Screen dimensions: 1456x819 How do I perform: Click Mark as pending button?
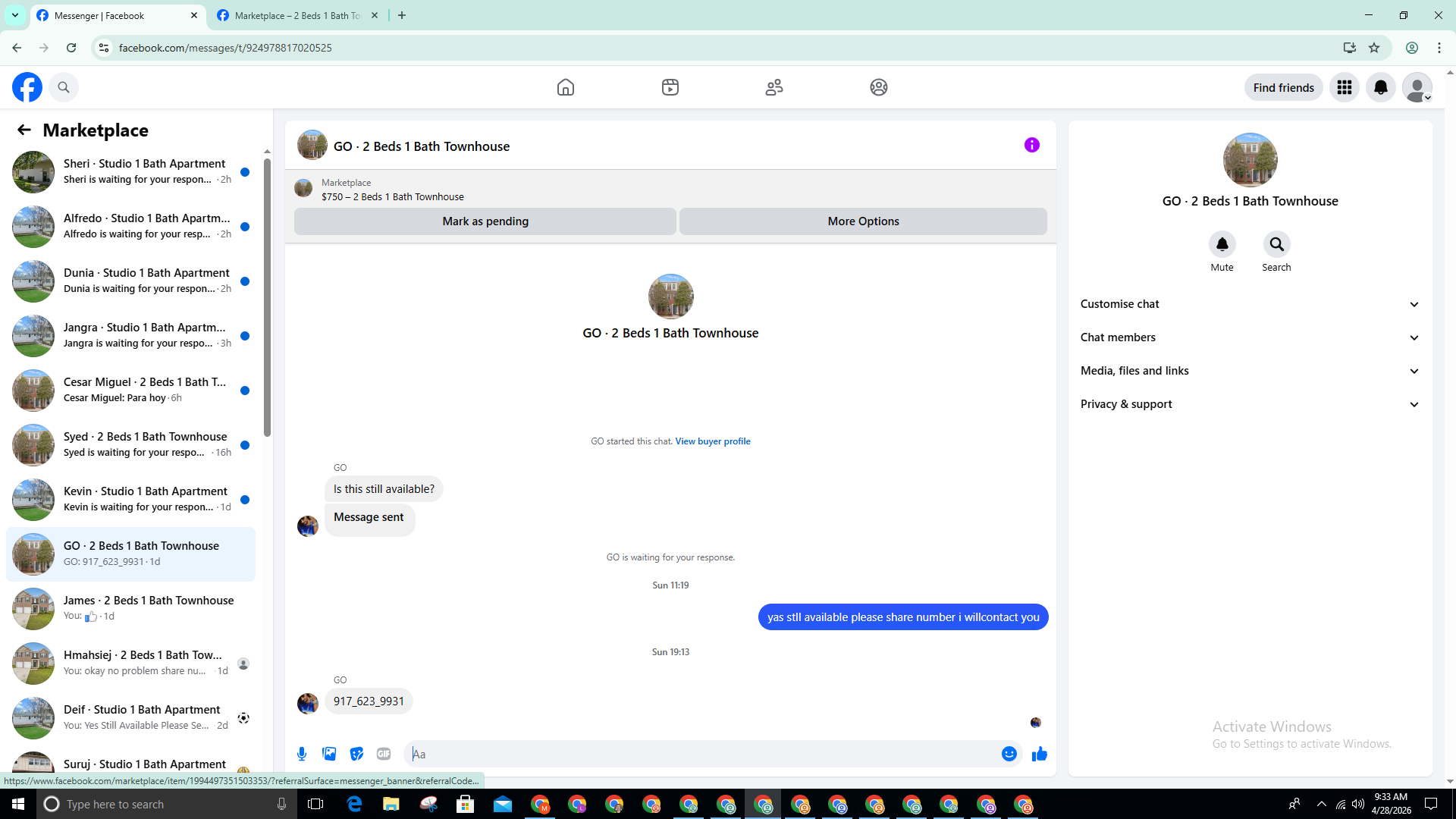pos(485,221)
